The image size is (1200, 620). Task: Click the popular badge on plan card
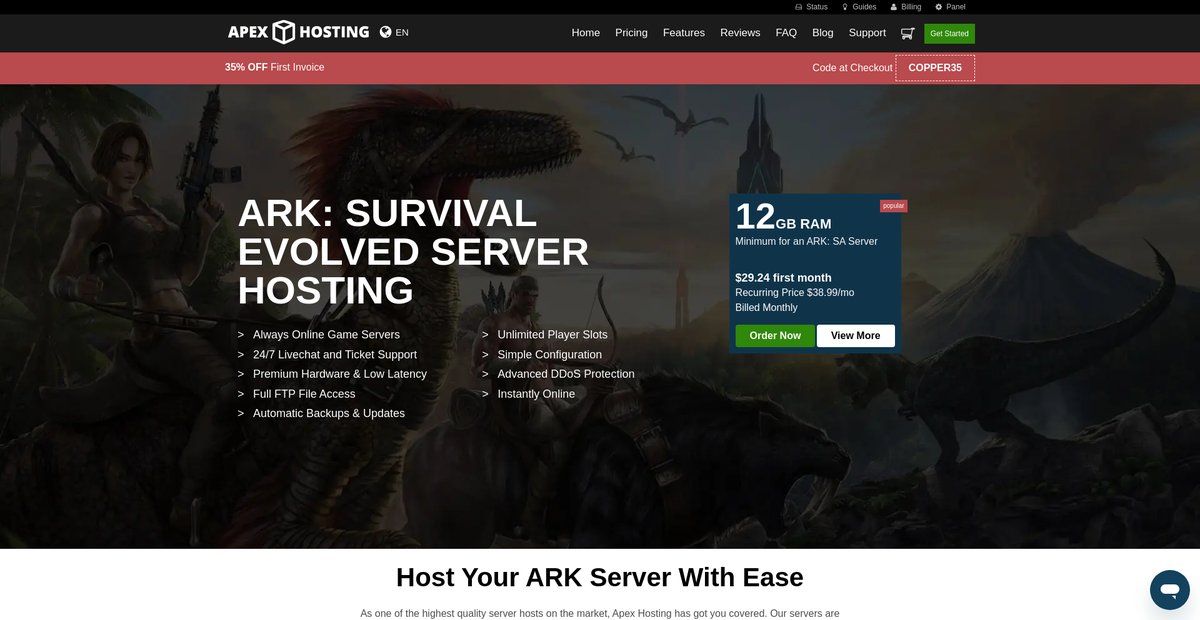tap(893, 206)
